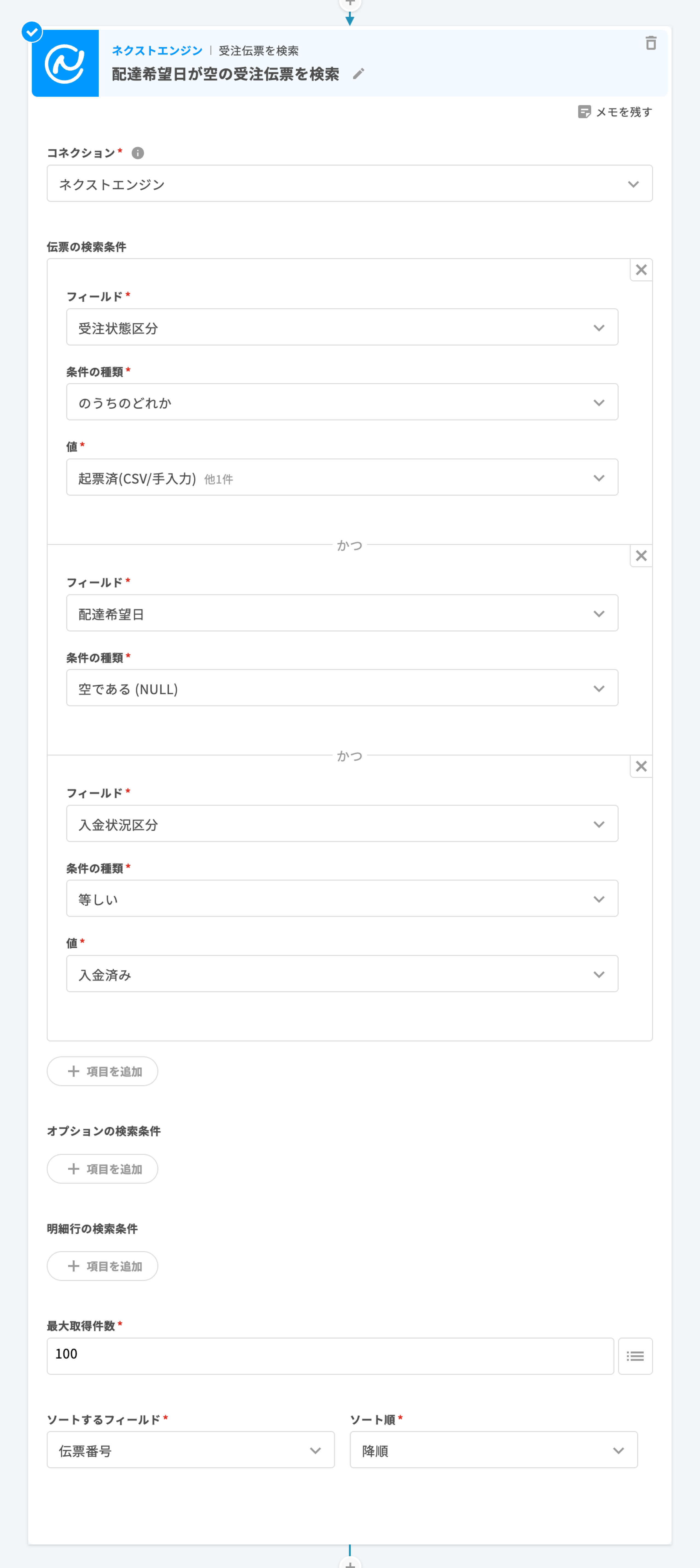Remove the 受注状態区分 condition with X
The image size is (700, 1568).
641,270
